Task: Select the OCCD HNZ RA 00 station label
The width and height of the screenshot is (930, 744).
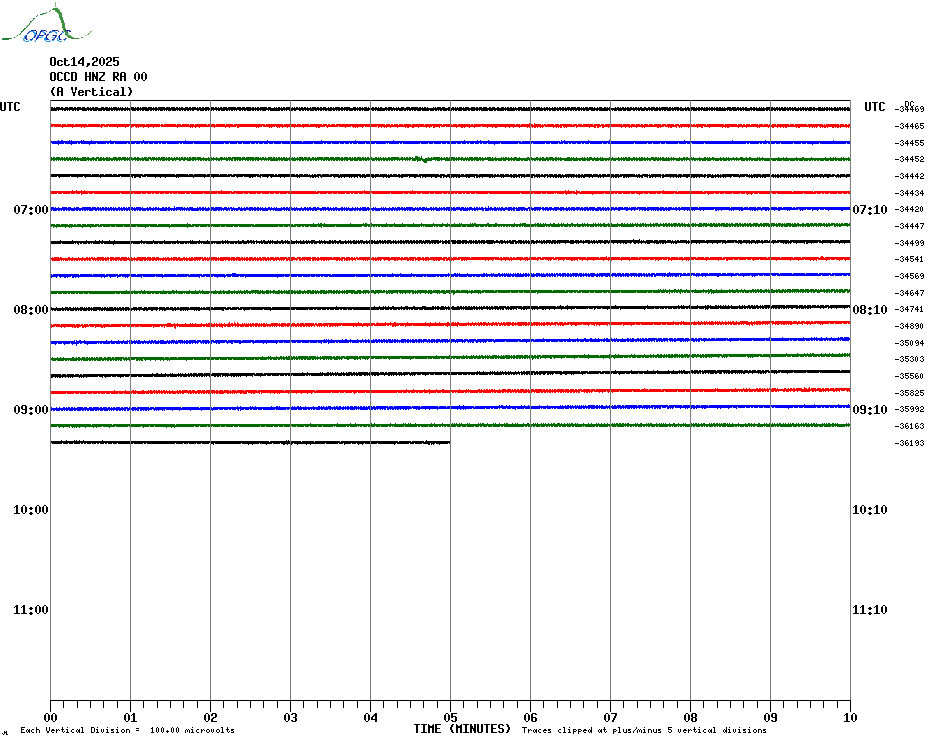Action: click(98, 77)
